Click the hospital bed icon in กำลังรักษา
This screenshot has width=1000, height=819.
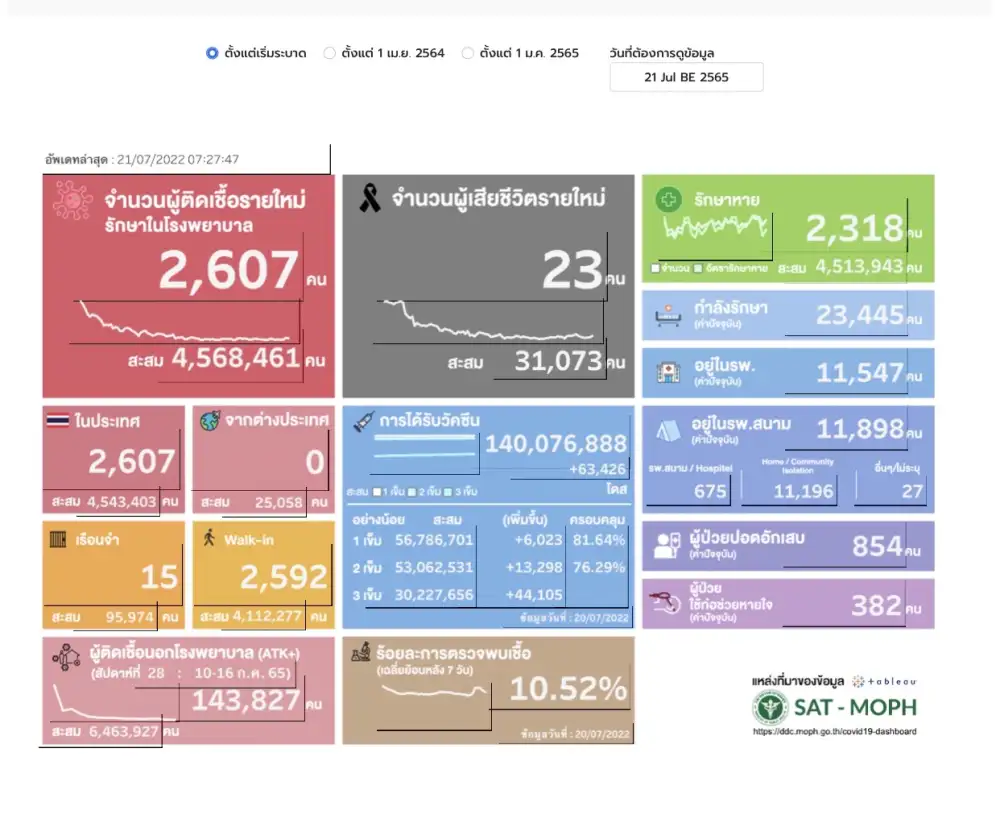pyautogui.click(x=665, y=316)
